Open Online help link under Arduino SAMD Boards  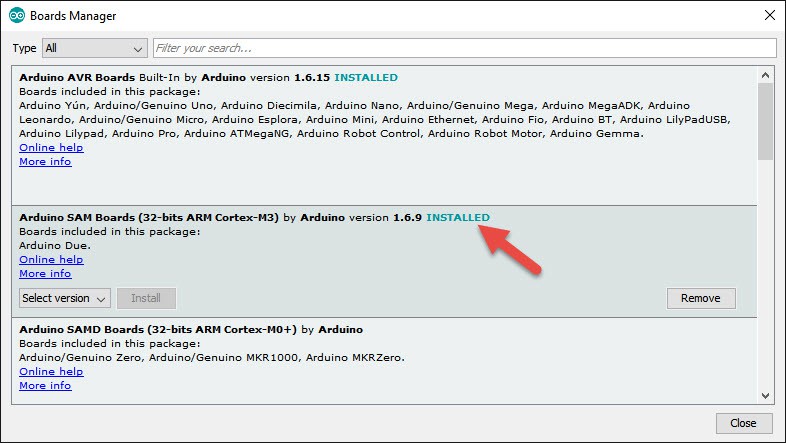51,371
